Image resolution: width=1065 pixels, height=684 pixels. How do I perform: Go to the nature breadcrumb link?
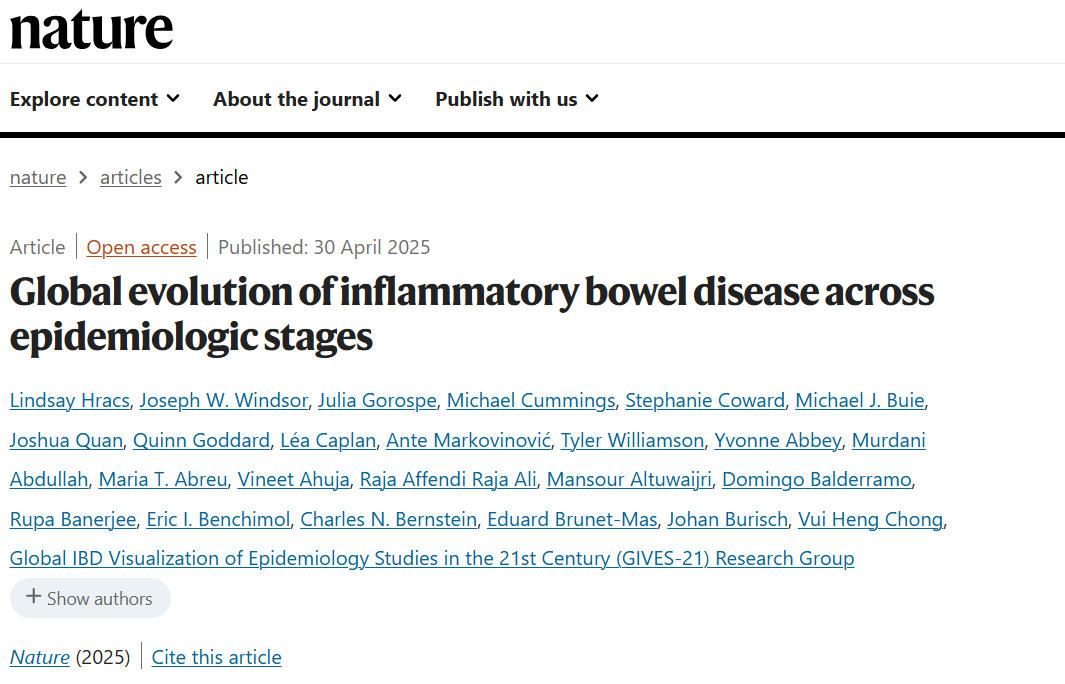pos(38,177)
